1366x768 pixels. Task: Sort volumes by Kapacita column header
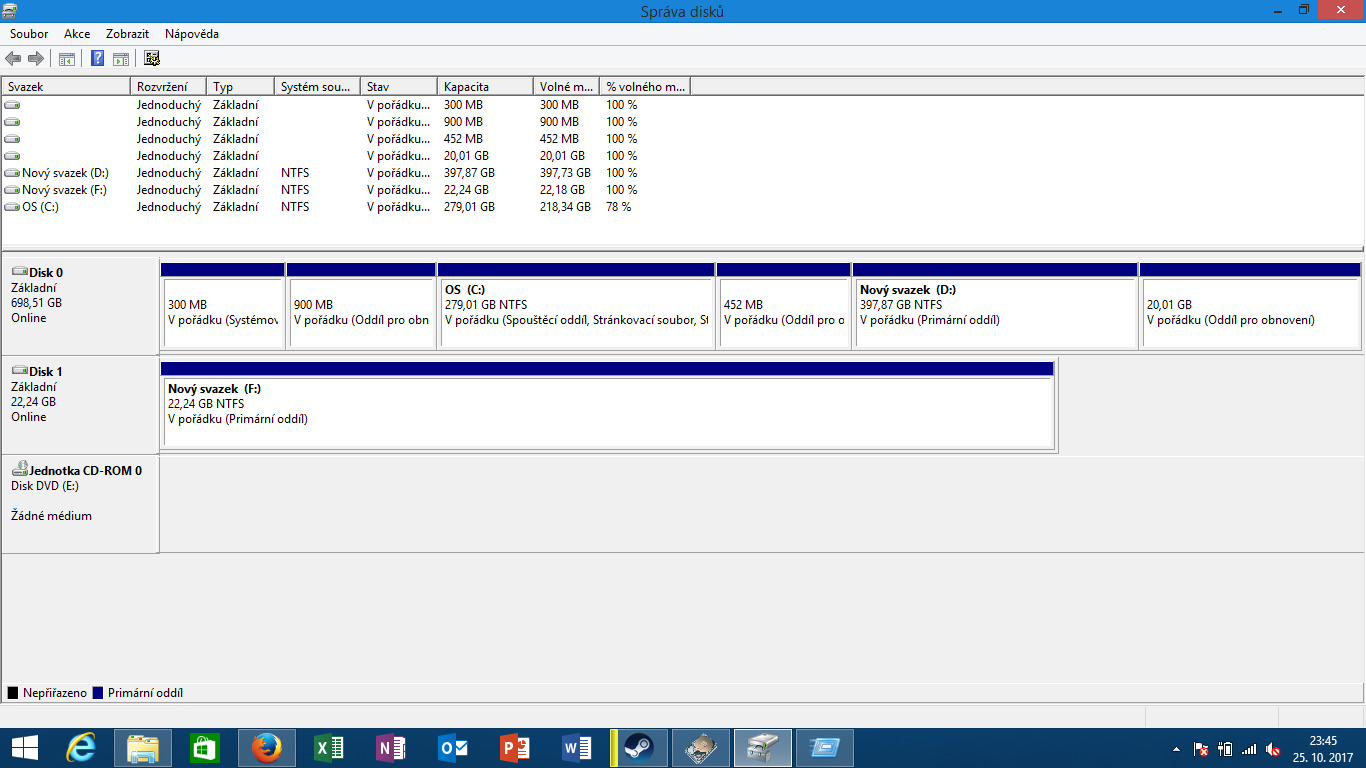485,87
